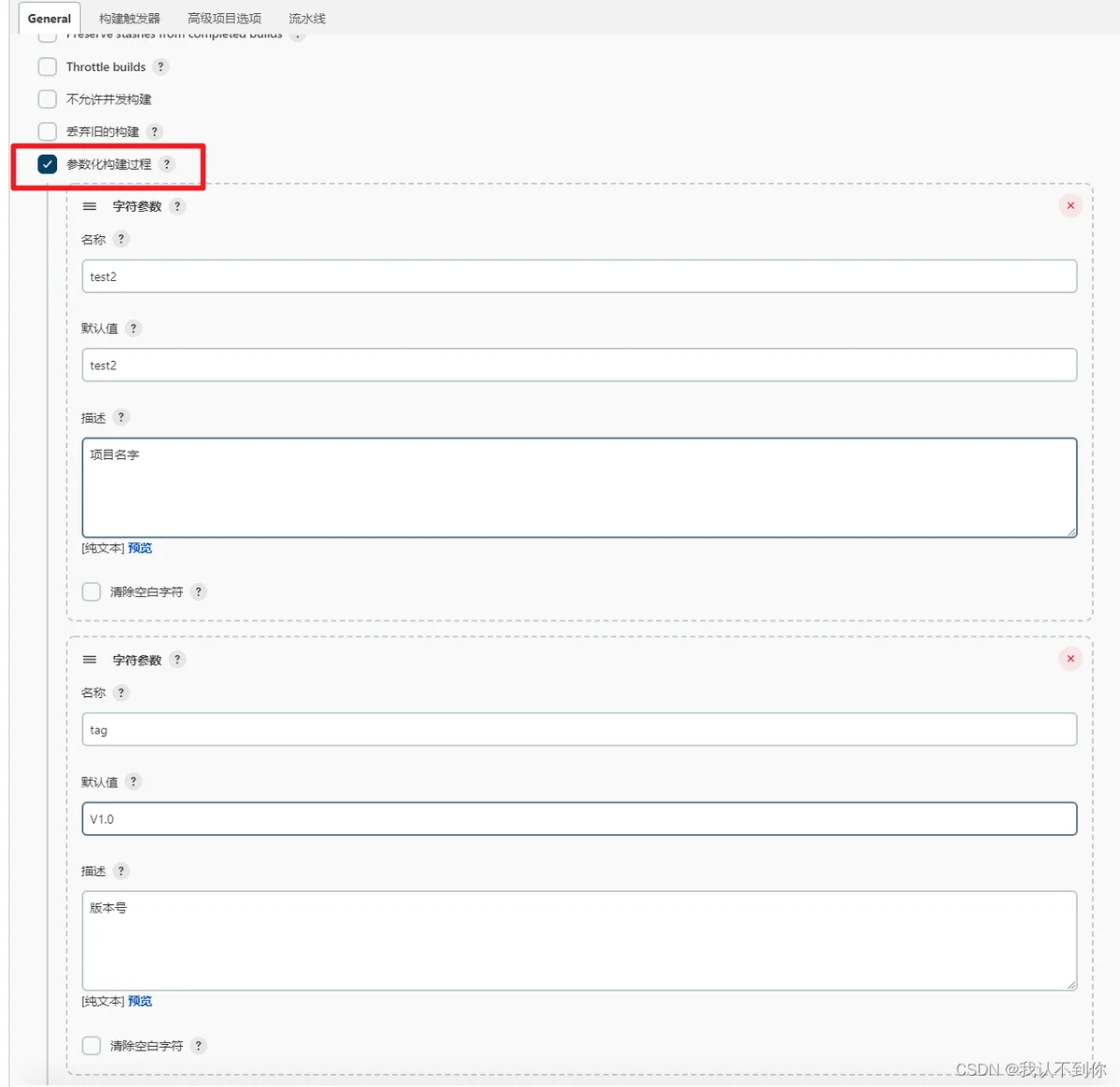1120x1087 pixels.
Task: Focus the default value field containing V1.0
Action: pyautogui.click(x=580, y=819)
